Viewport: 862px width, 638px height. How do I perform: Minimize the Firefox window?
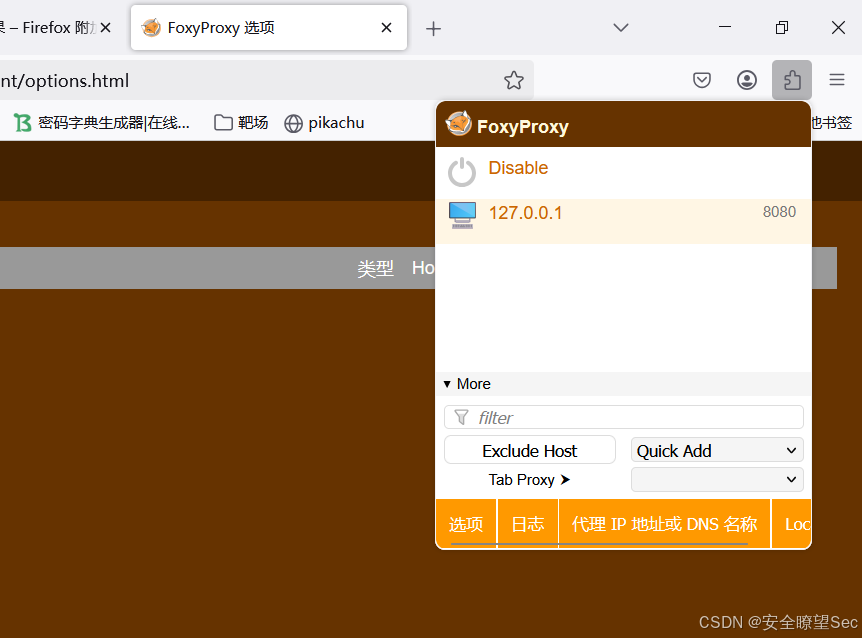pyautogui.click(x=725, y=27)
